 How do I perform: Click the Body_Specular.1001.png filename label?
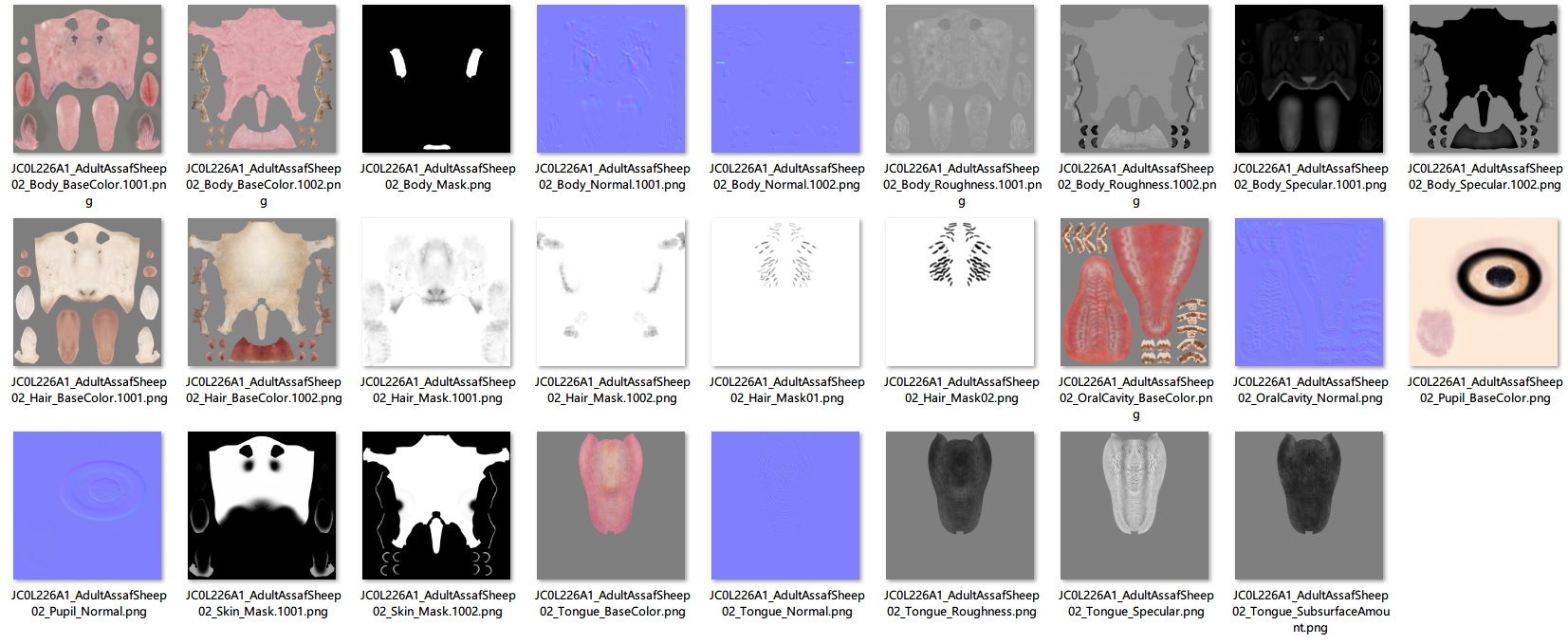(1310, 176)
